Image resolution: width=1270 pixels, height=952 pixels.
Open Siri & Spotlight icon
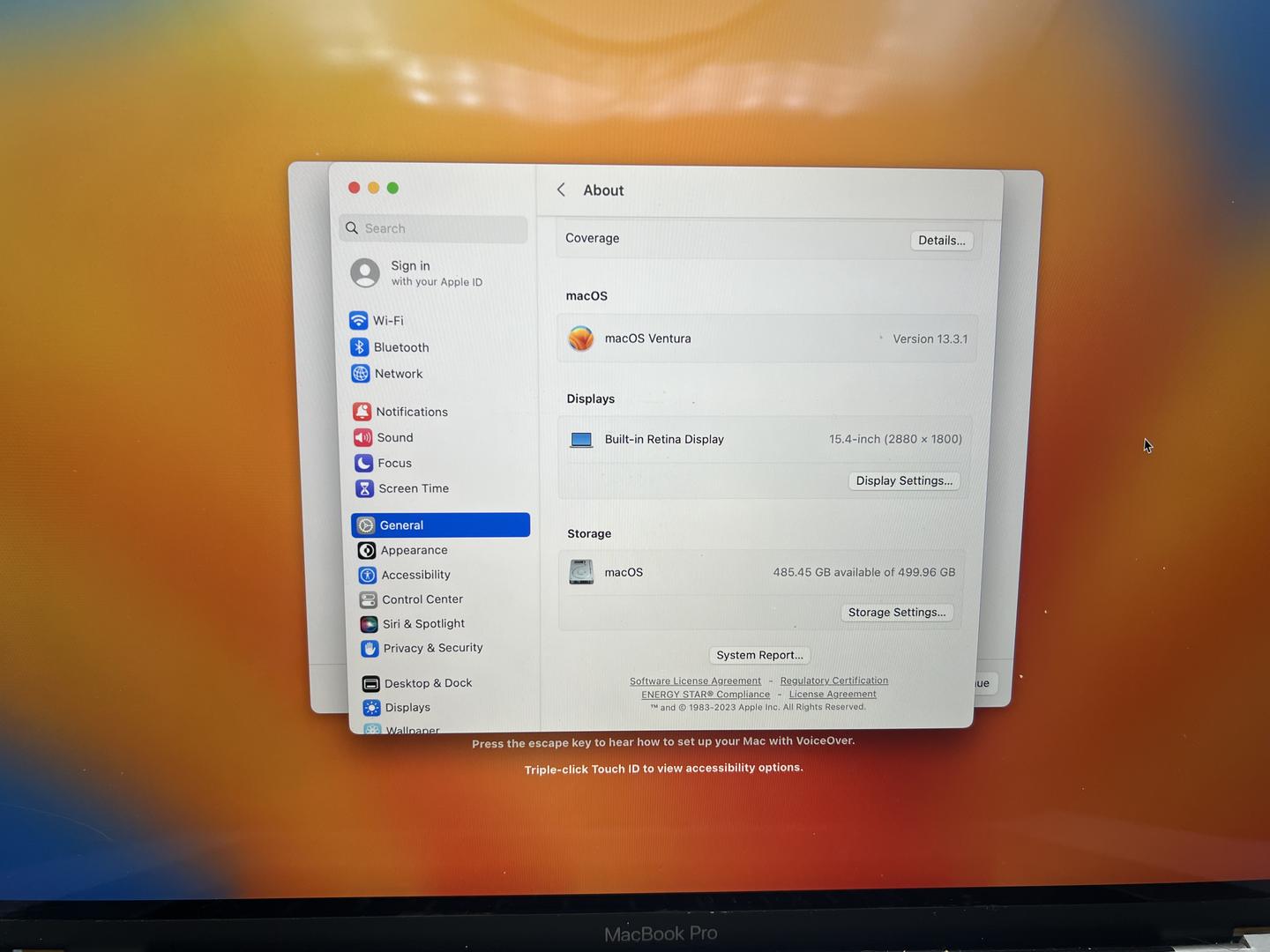click(370, 624)
